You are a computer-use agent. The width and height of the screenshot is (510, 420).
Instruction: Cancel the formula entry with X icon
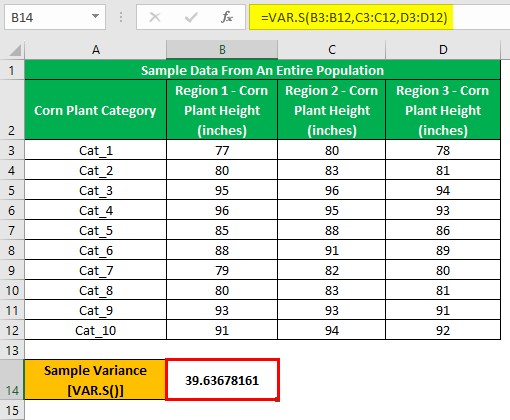[x=155, y=17]
